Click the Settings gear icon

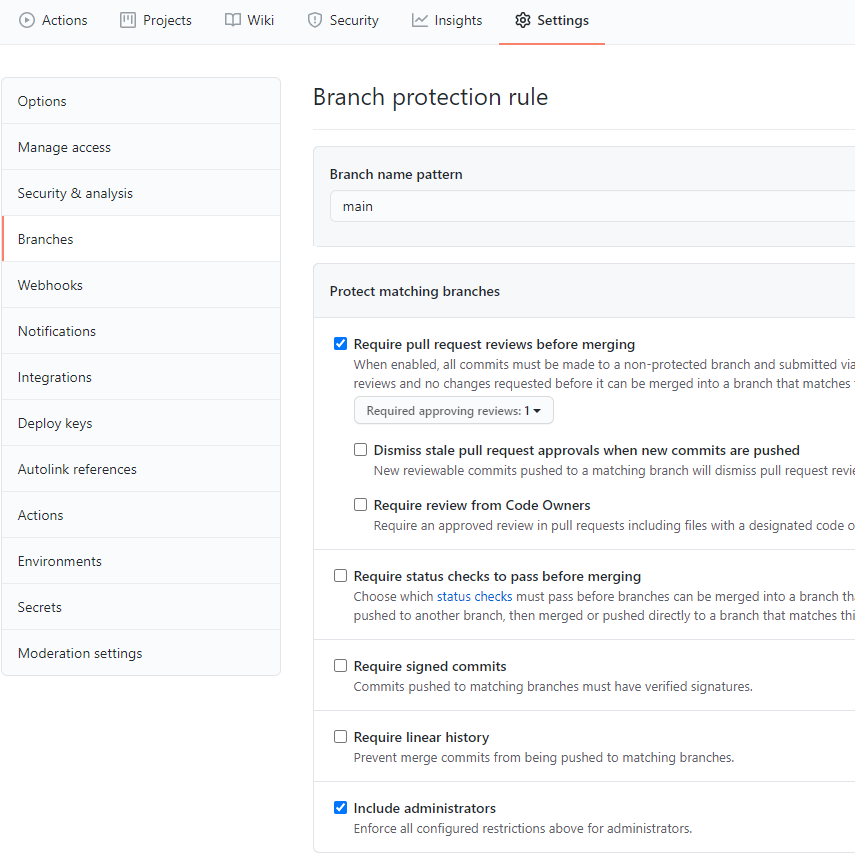tap(522, 20)
